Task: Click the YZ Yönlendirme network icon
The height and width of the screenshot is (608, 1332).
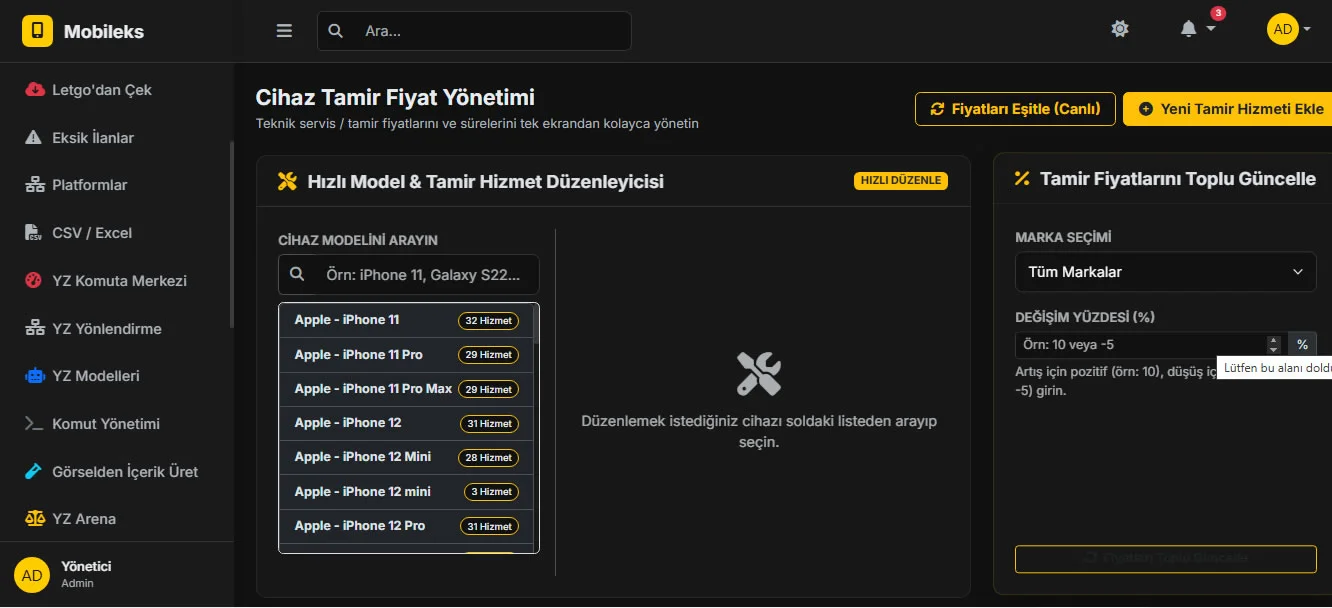Action: click(35, 328)
